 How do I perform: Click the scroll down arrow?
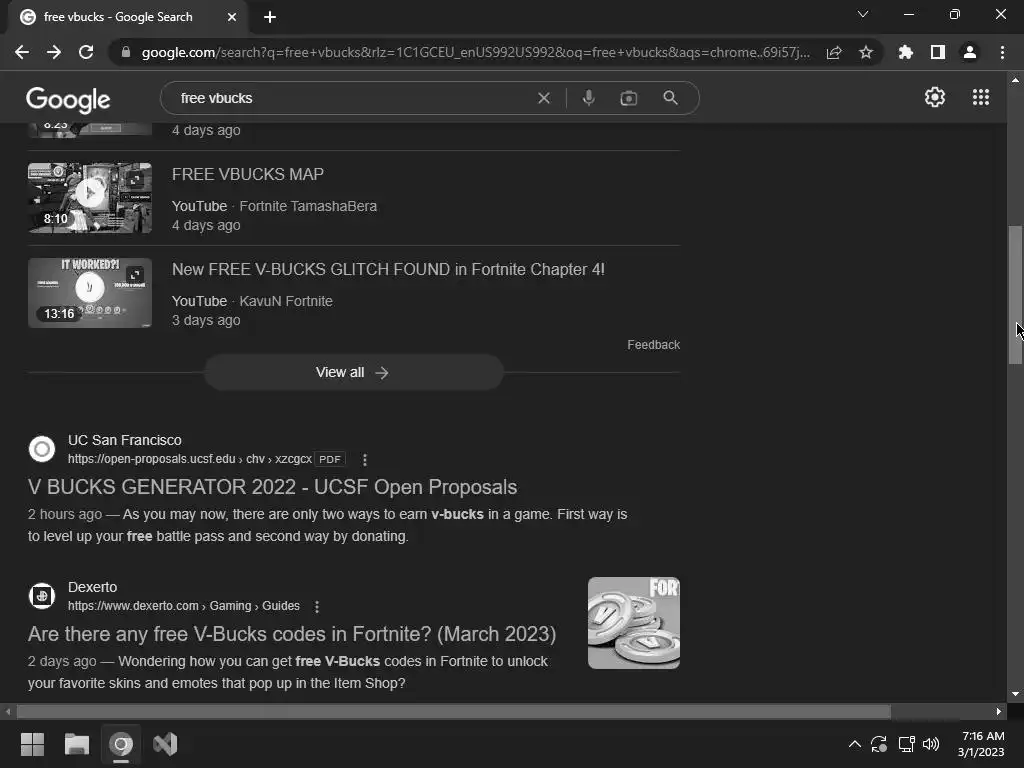click(1015, 694)
